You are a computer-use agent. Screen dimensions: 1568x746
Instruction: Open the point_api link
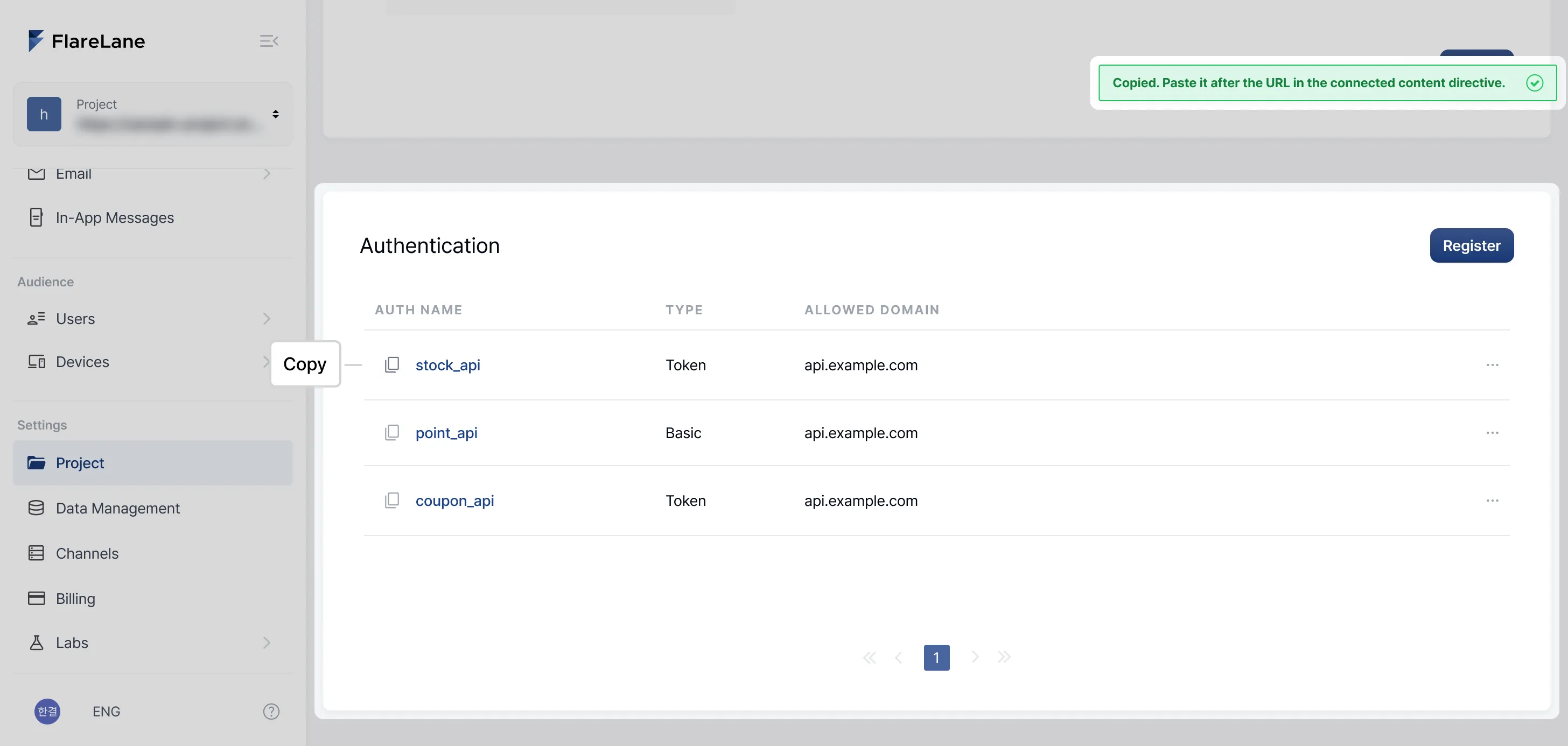(446, 433)
